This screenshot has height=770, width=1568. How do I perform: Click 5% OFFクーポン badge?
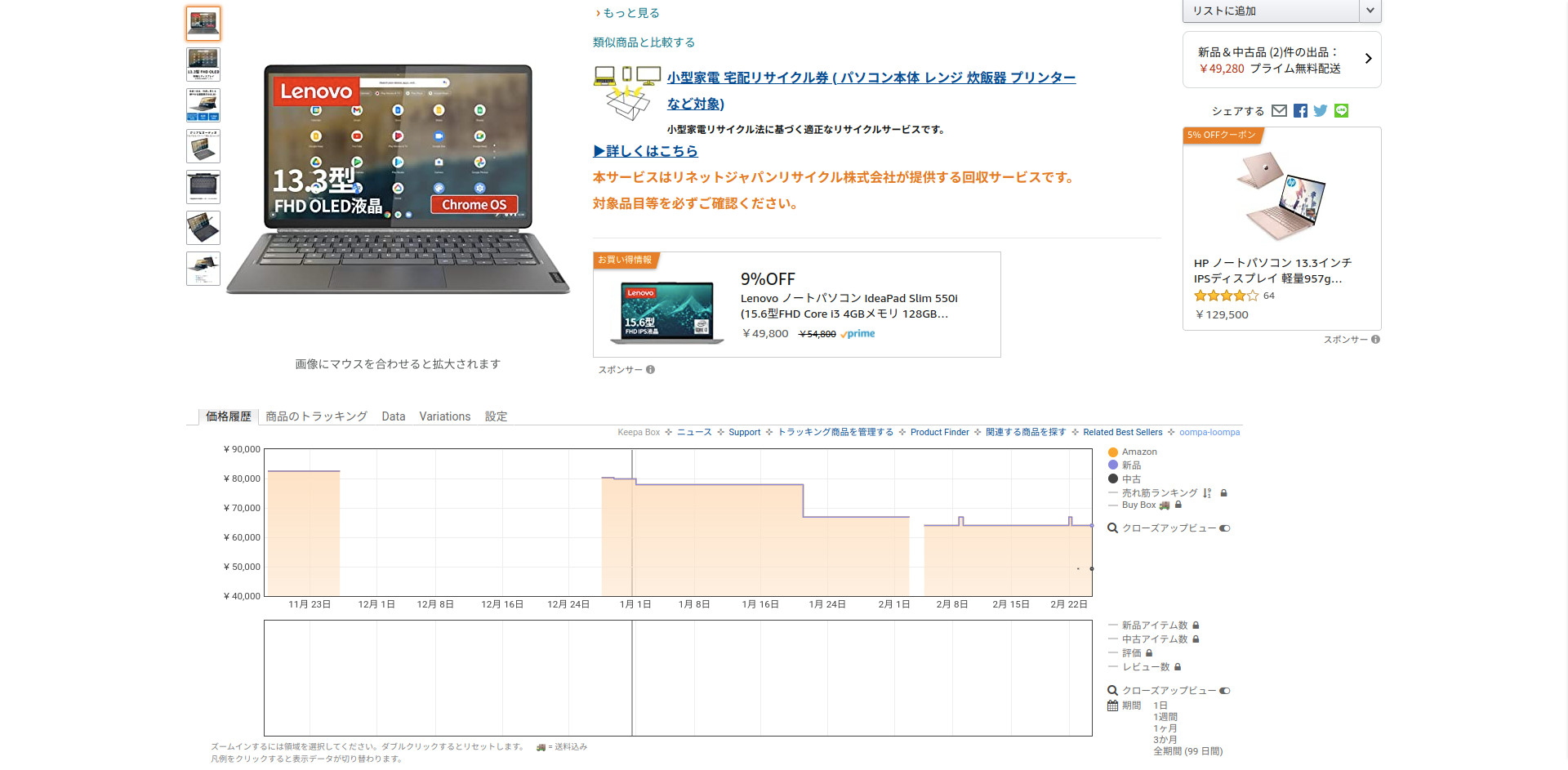coord(1222,136)
